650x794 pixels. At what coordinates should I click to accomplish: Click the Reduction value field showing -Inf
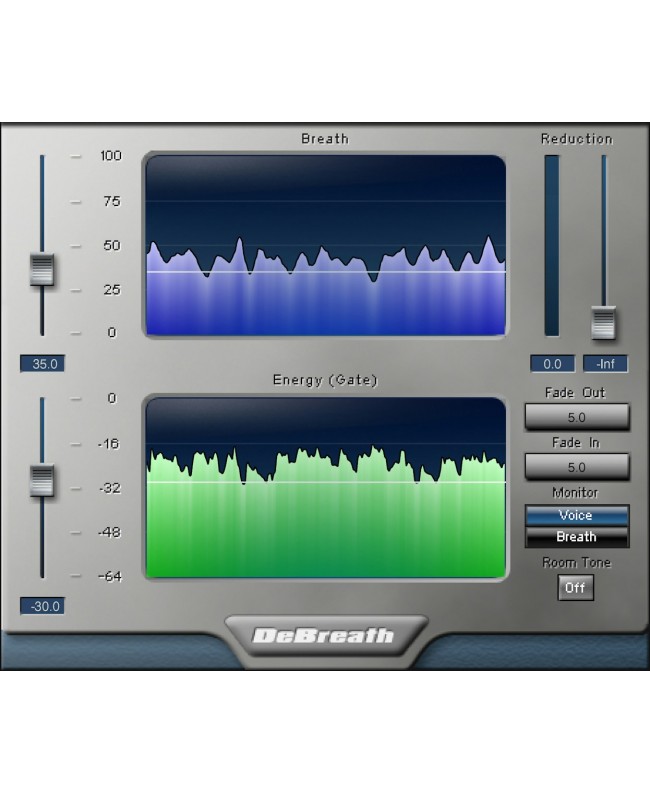[605, 364]
